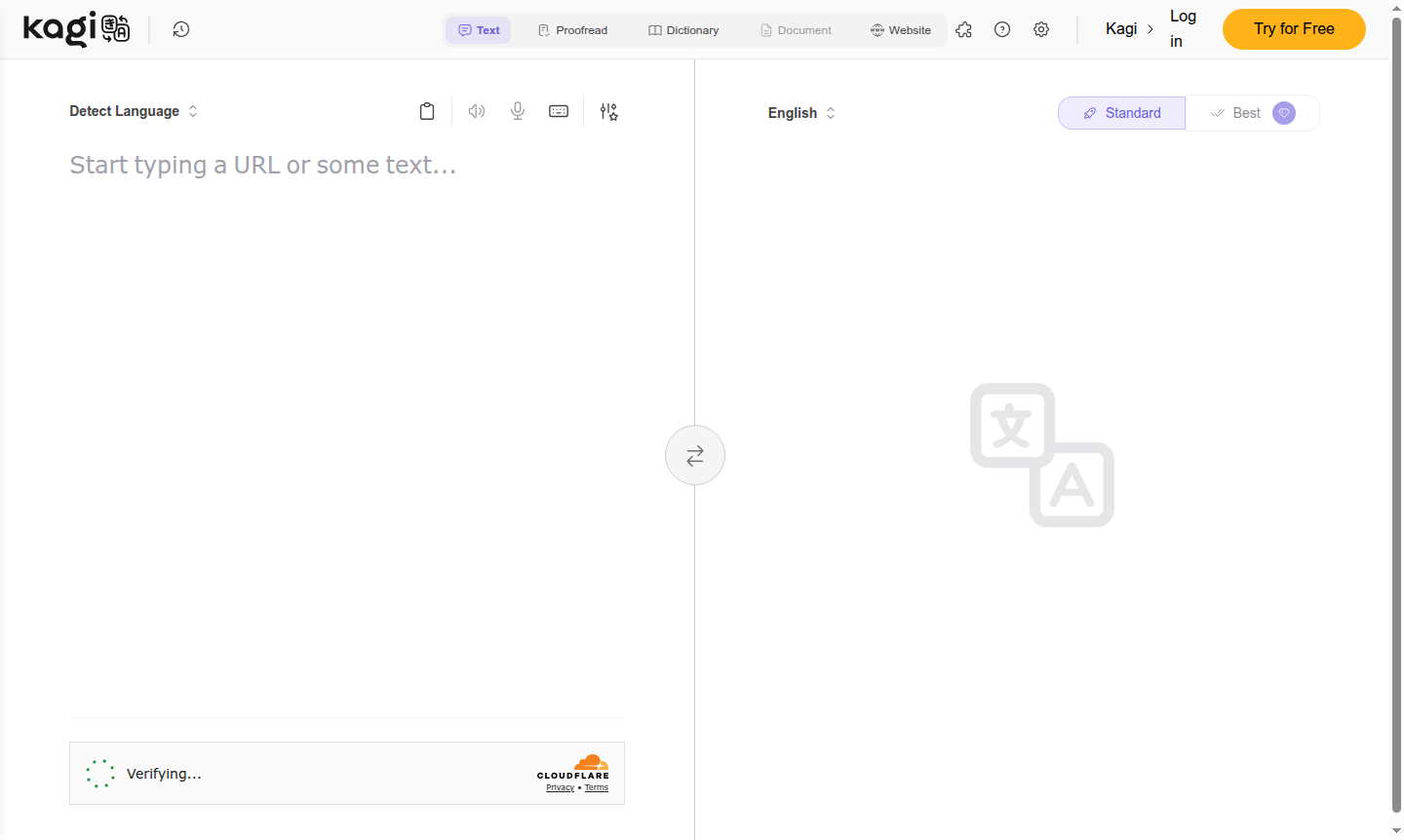
Task: Click the Kagi logo
Action: [76, 28]
